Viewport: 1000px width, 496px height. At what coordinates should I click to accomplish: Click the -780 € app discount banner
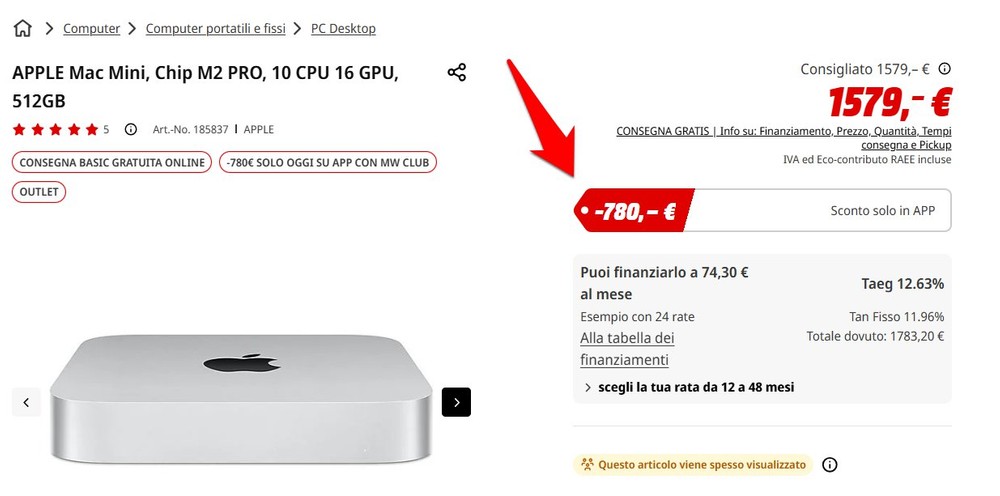(x=763, y=210)
